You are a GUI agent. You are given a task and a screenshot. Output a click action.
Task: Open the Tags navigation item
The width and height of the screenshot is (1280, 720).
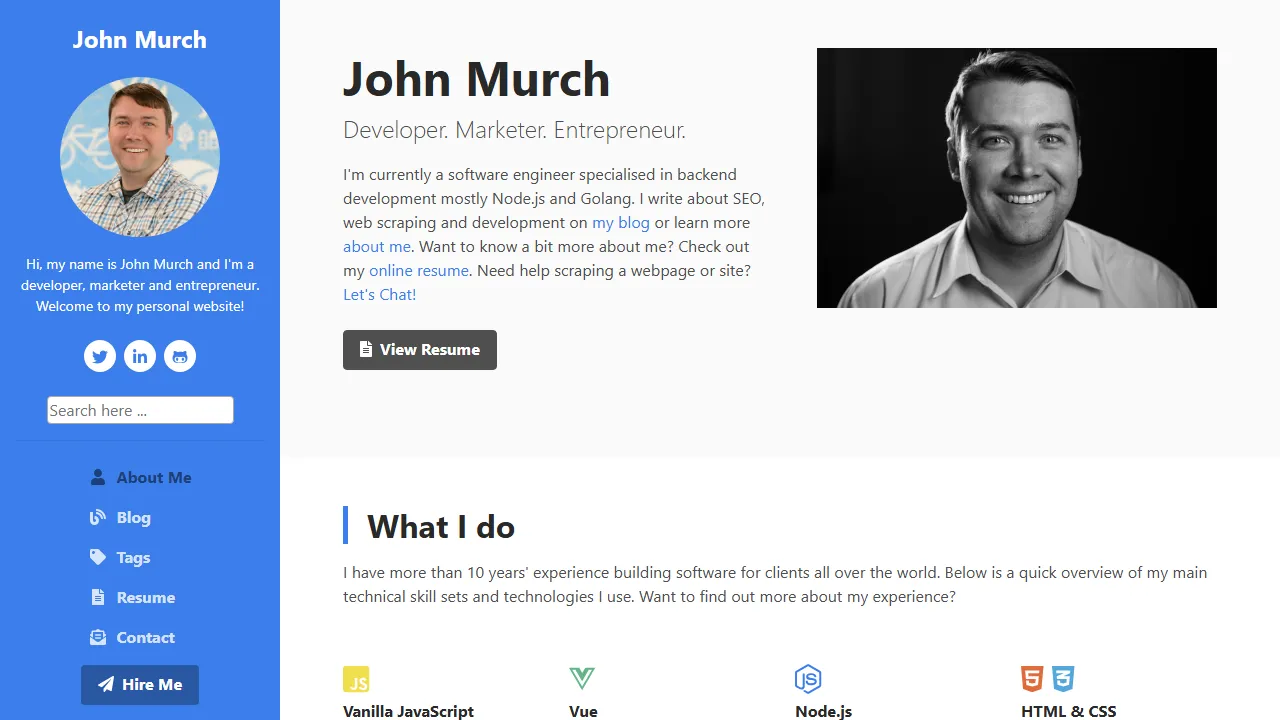coord(131,557)
